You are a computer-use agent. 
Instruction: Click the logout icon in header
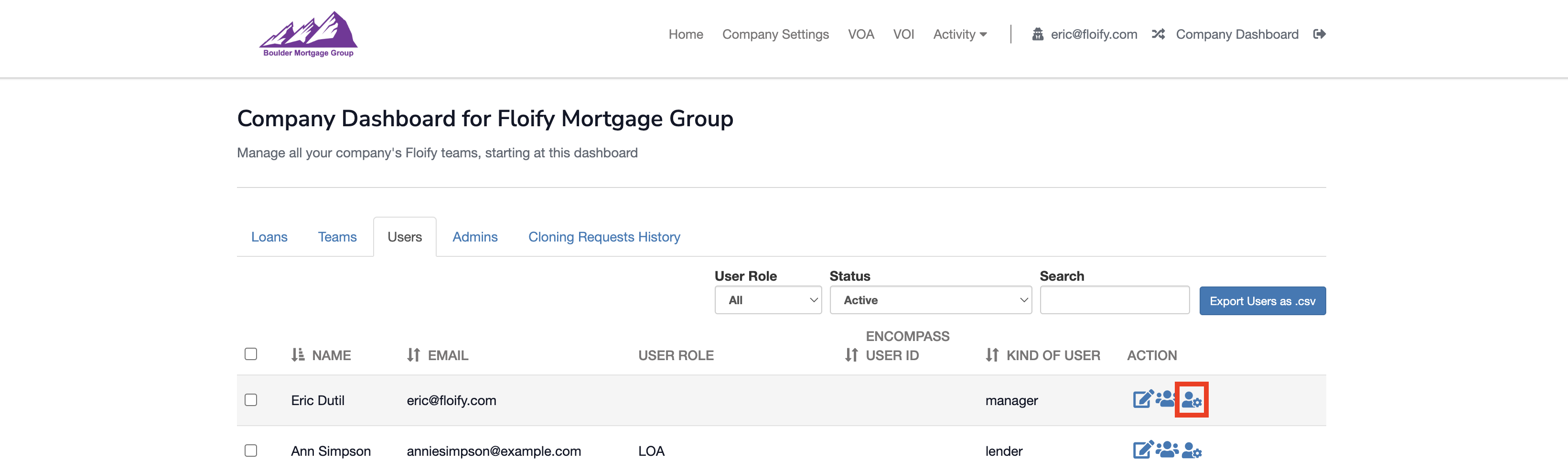click(x=1319, y=34)
